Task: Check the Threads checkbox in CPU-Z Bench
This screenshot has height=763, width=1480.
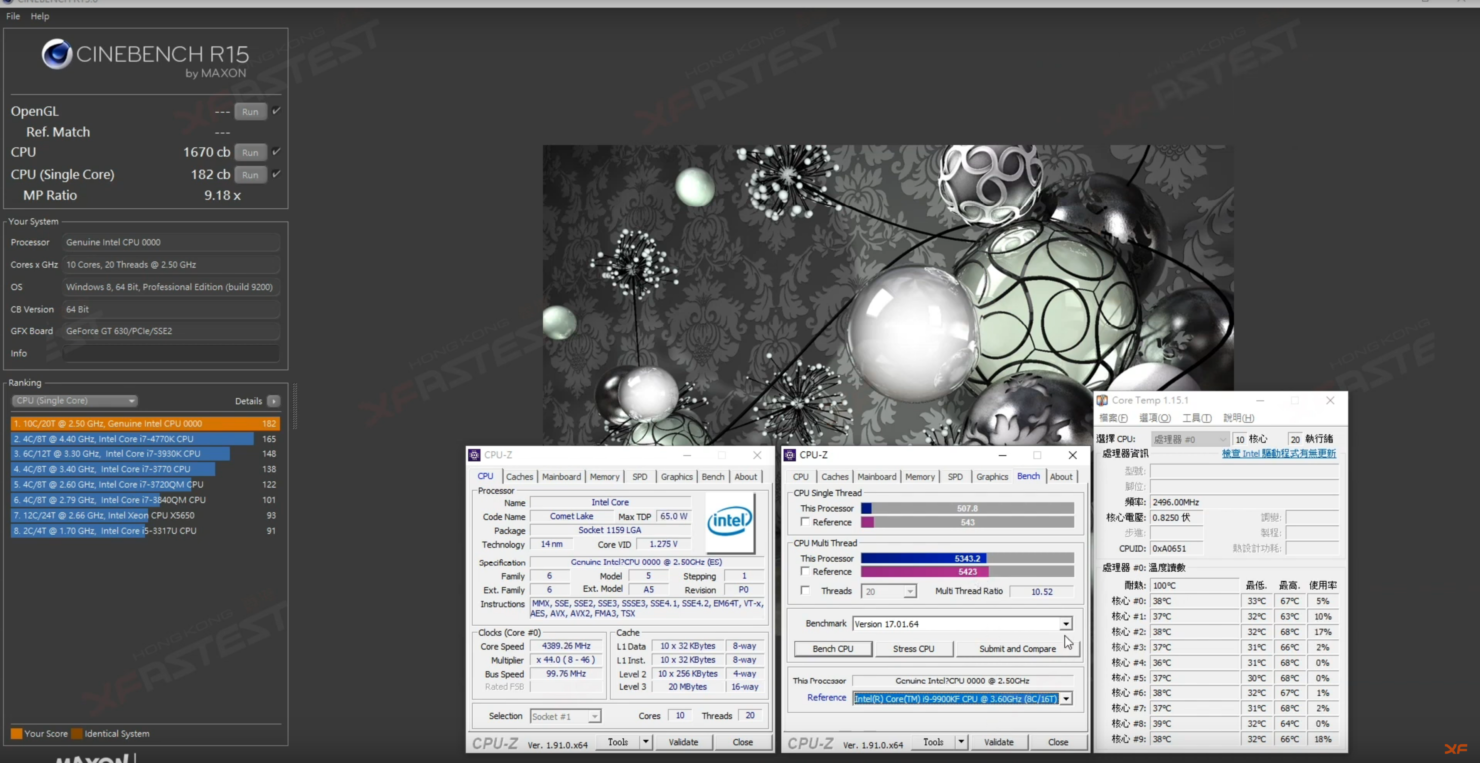Action: [x=805, y=591]
